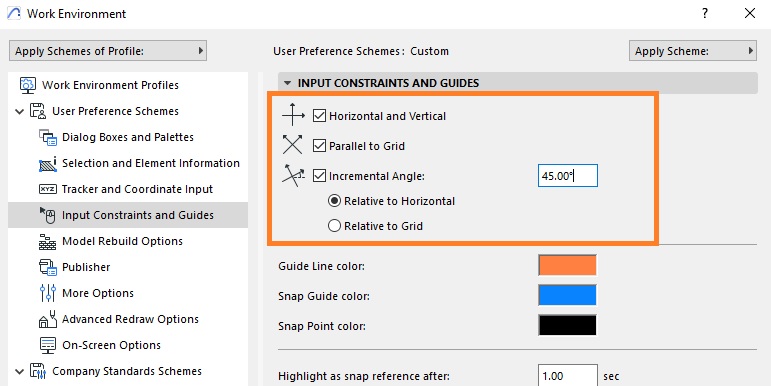Screen dimensions: 771x386
Task: Click the Publisher icon
Action: 48,267
